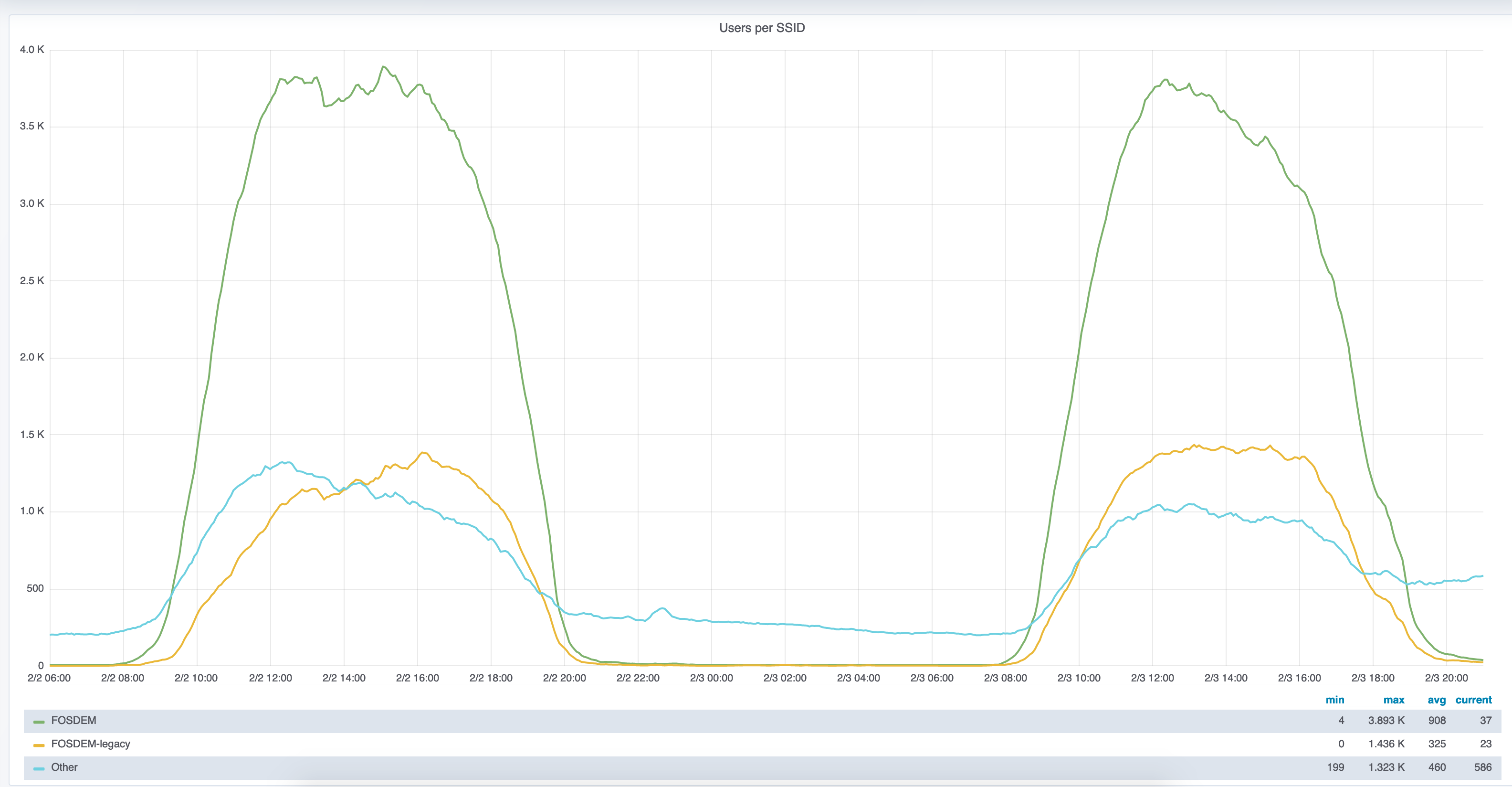The width and height of the screenshot is (1512, 787).
Task: Sort legend by max column header
Action: [x=1394, y=700]
